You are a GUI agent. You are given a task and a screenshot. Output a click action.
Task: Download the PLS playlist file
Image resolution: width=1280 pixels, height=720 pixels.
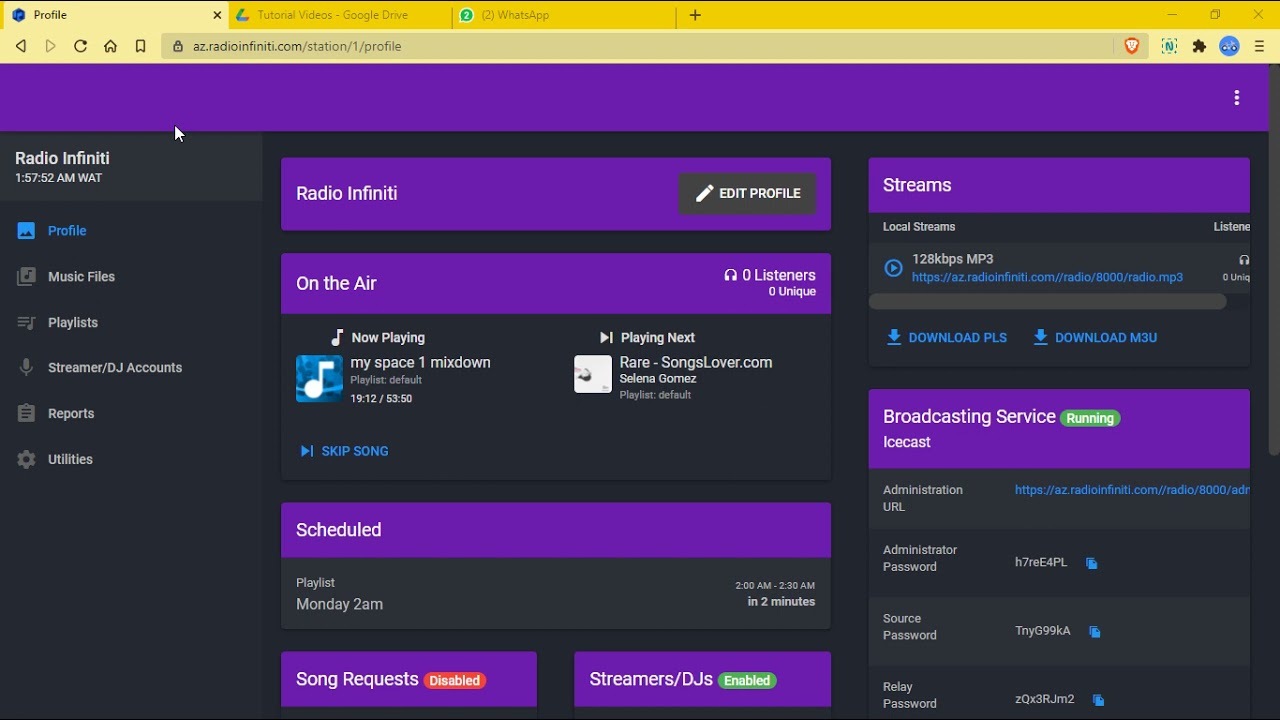946,338
